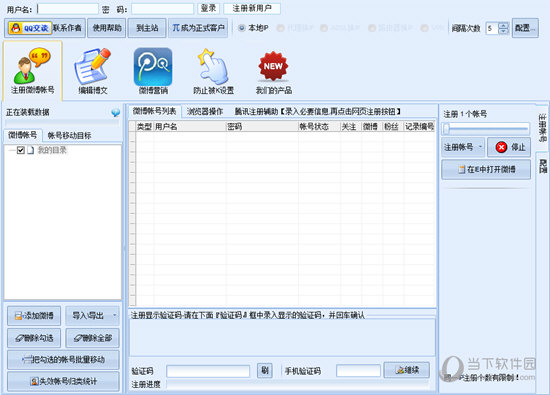
Task: Increase the 间隔次数 spinner value
Action: point(503,25)
